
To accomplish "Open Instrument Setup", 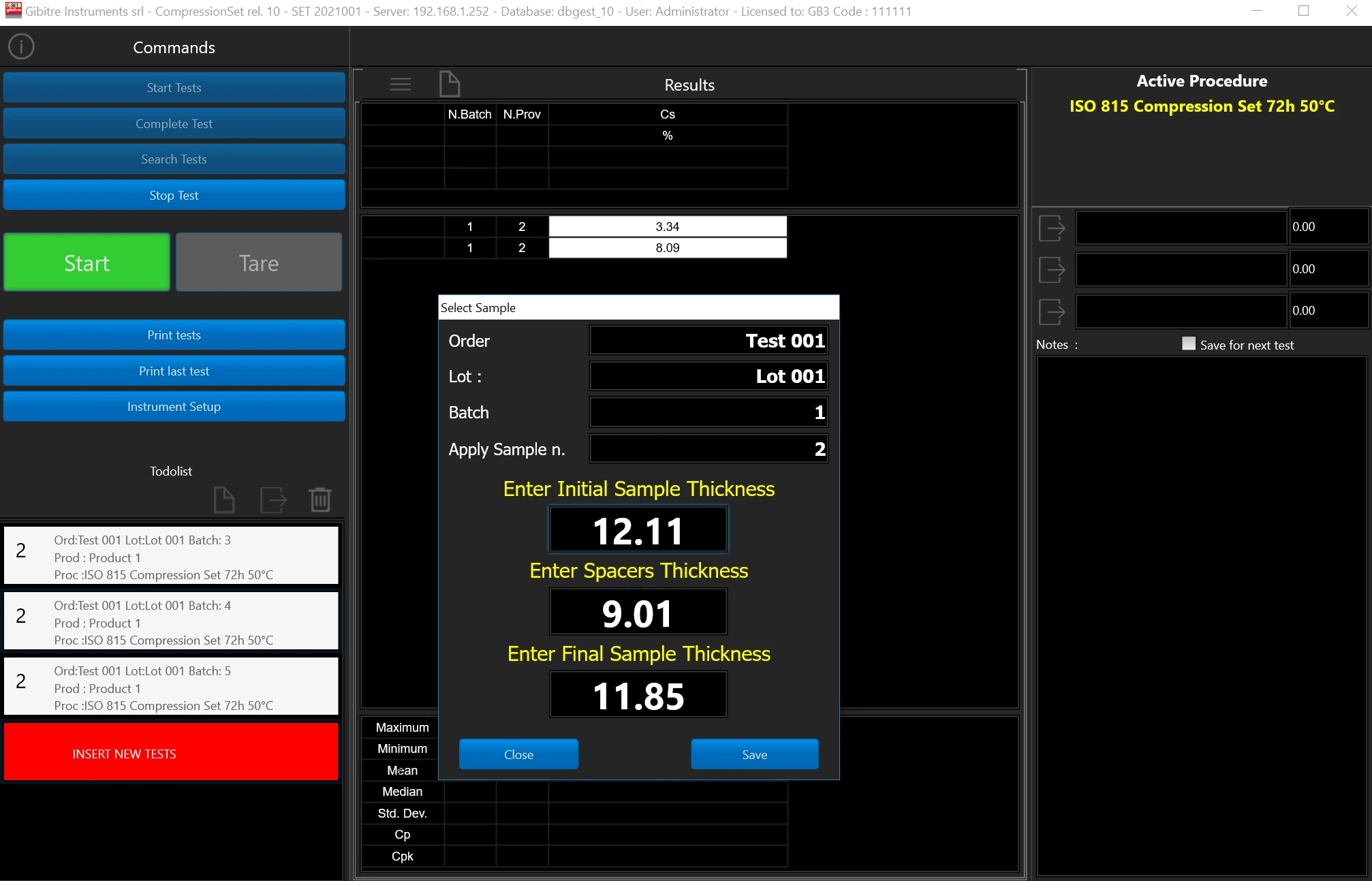I will click(x=174, y=407).
